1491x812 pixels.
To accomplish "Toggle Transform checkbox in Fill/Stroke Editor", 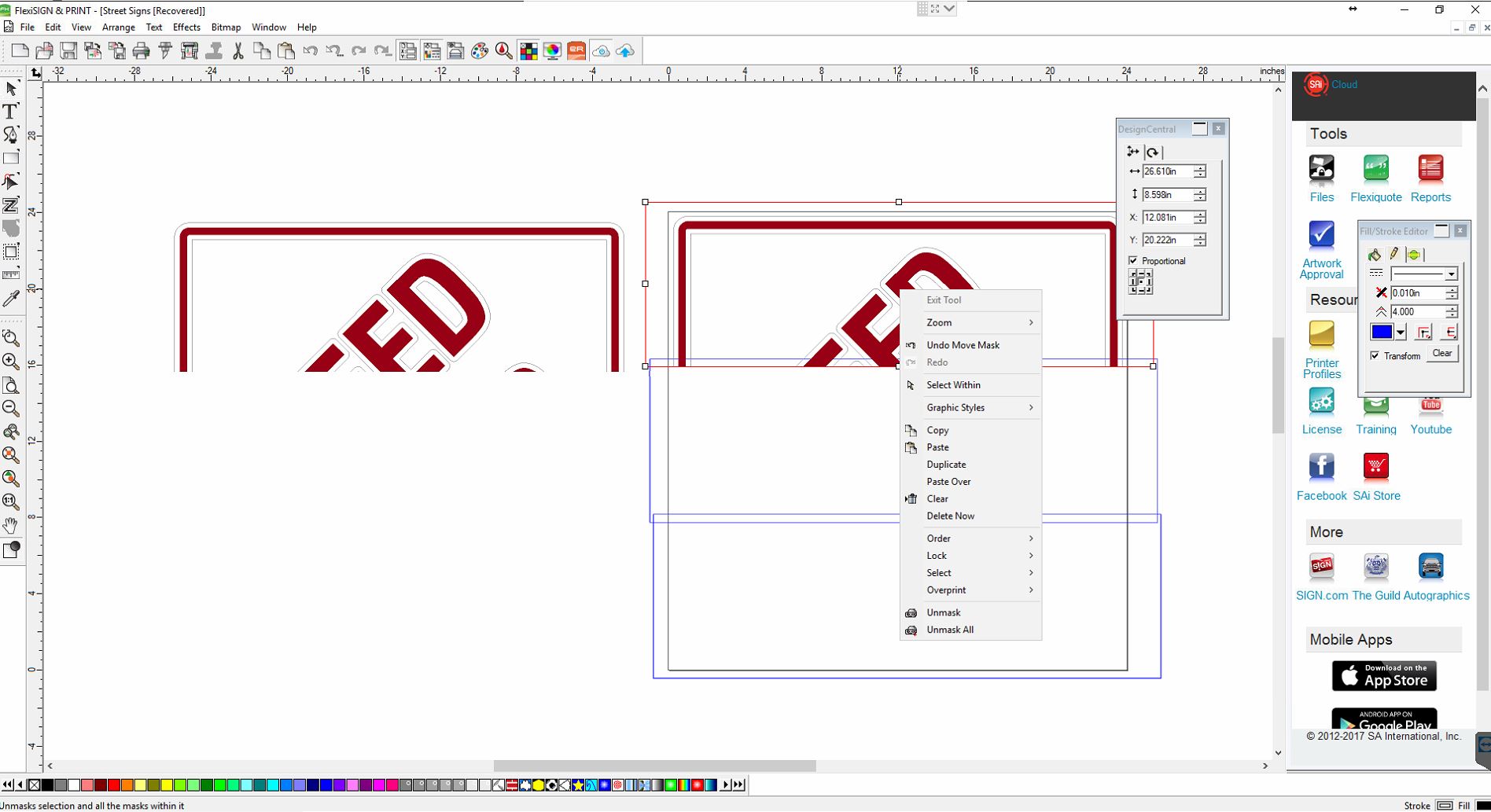I will coord(1375,356).
